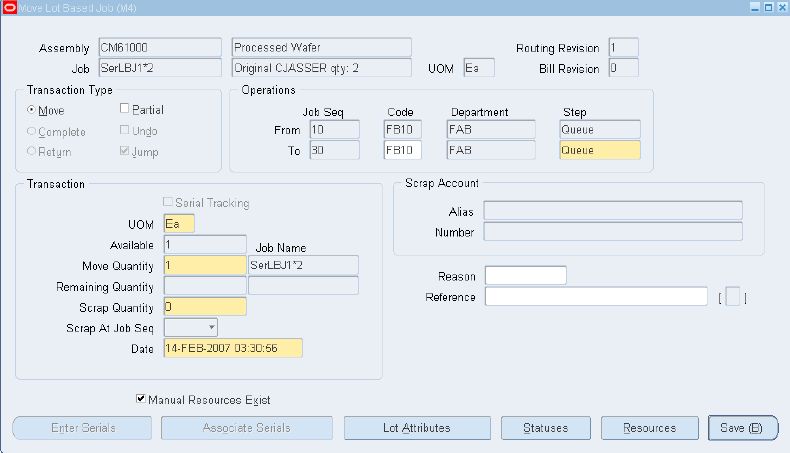Click the To Code field

[403, 150]
